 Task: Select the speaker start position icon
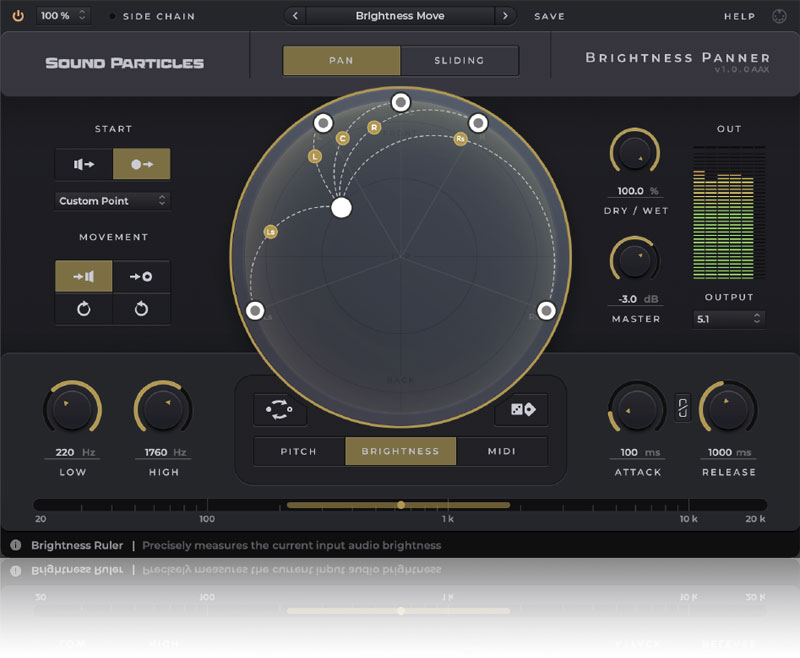[x=84, y=164]
